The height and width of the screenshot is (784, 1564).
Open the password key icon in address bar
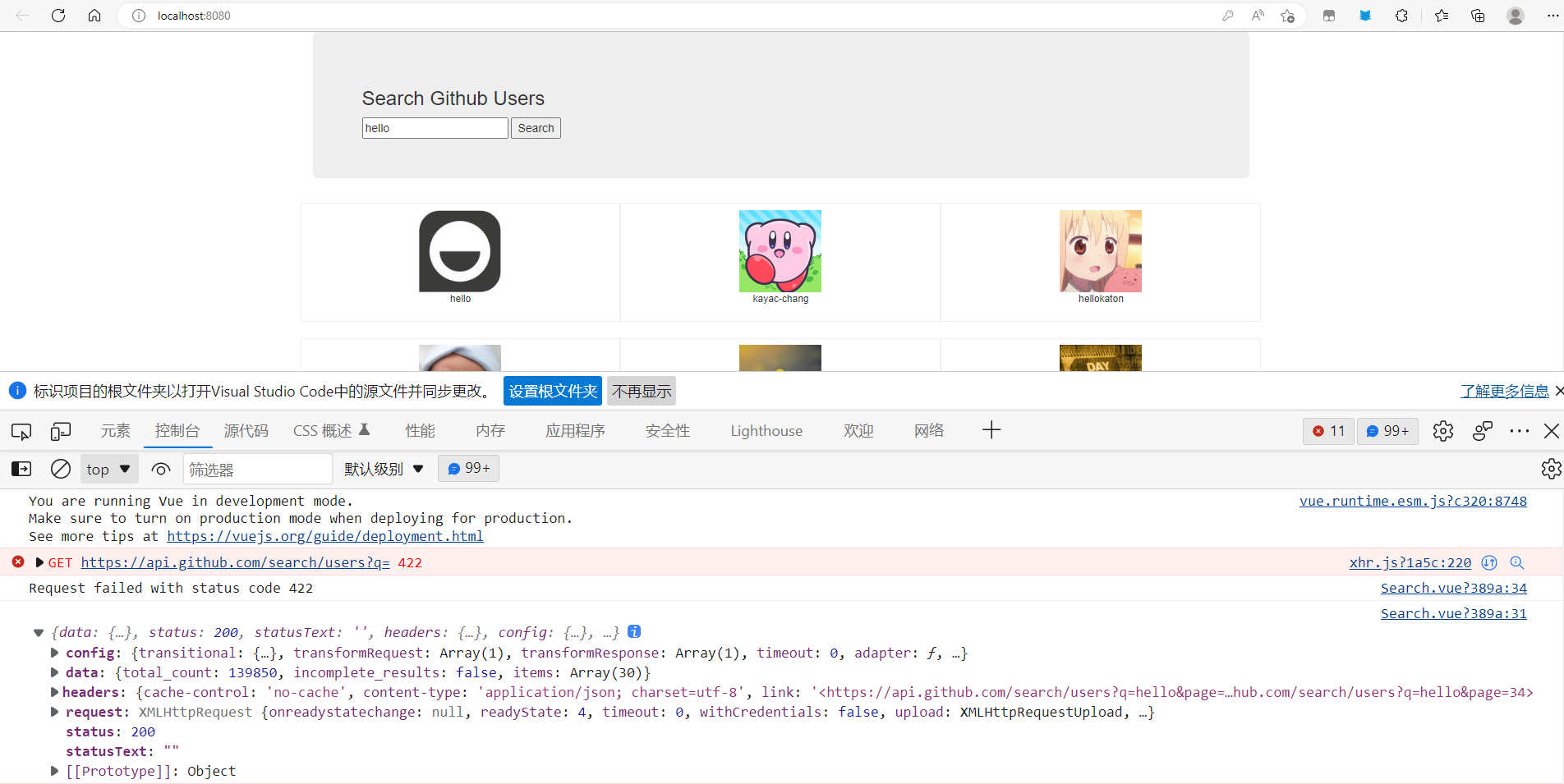click(x=1227, y=16)
